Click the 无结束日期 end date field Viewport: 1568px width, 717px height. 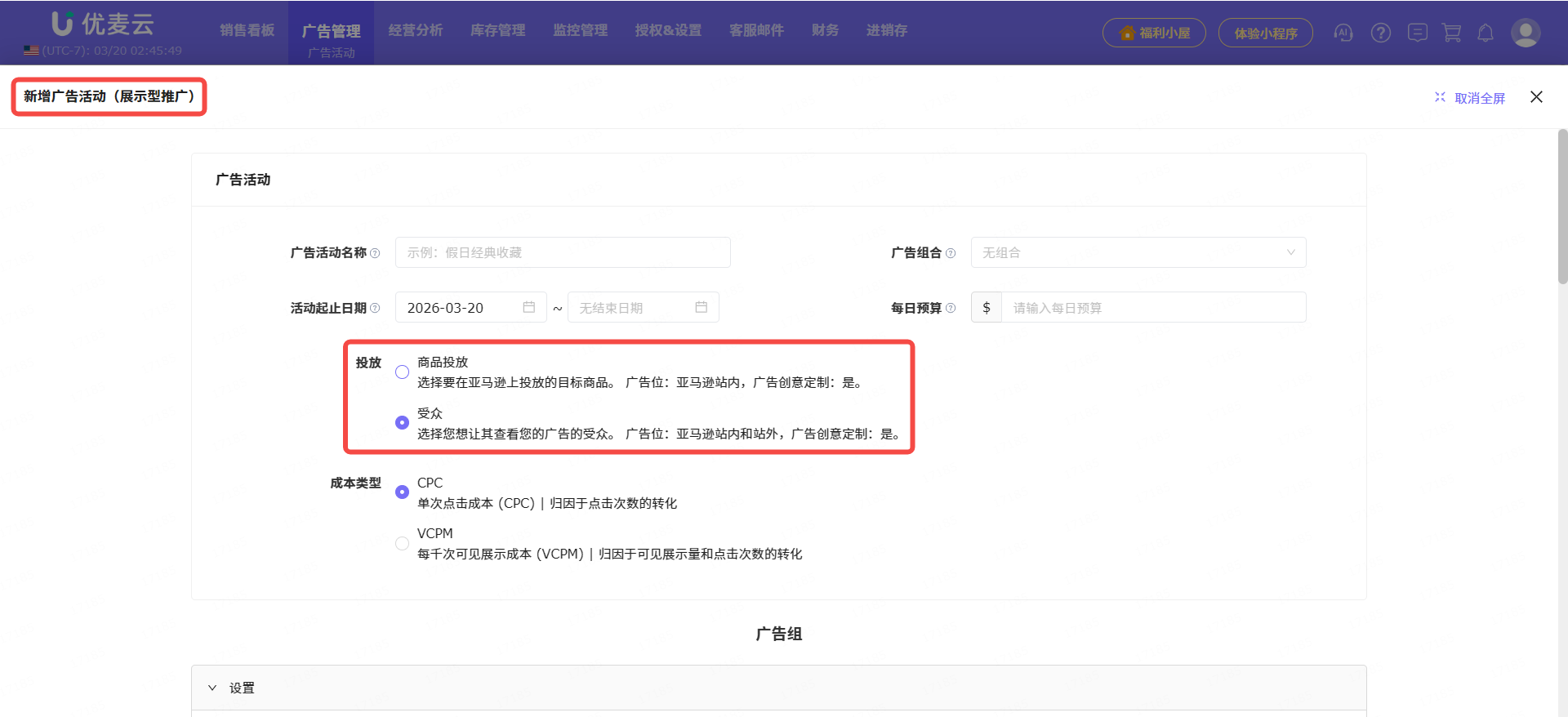[644, 307]
